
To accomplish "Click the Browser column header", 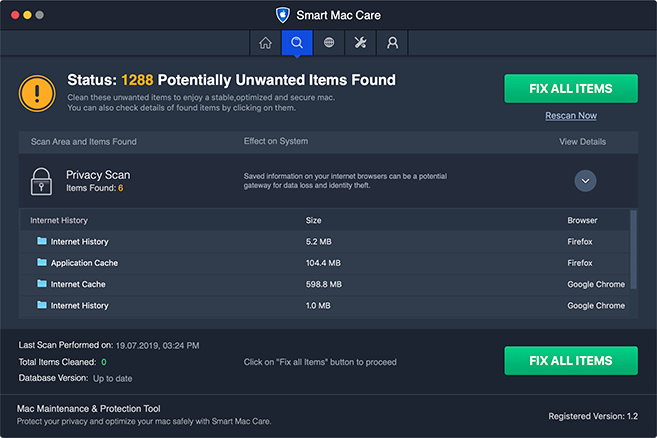I will [x=582, y=220].
